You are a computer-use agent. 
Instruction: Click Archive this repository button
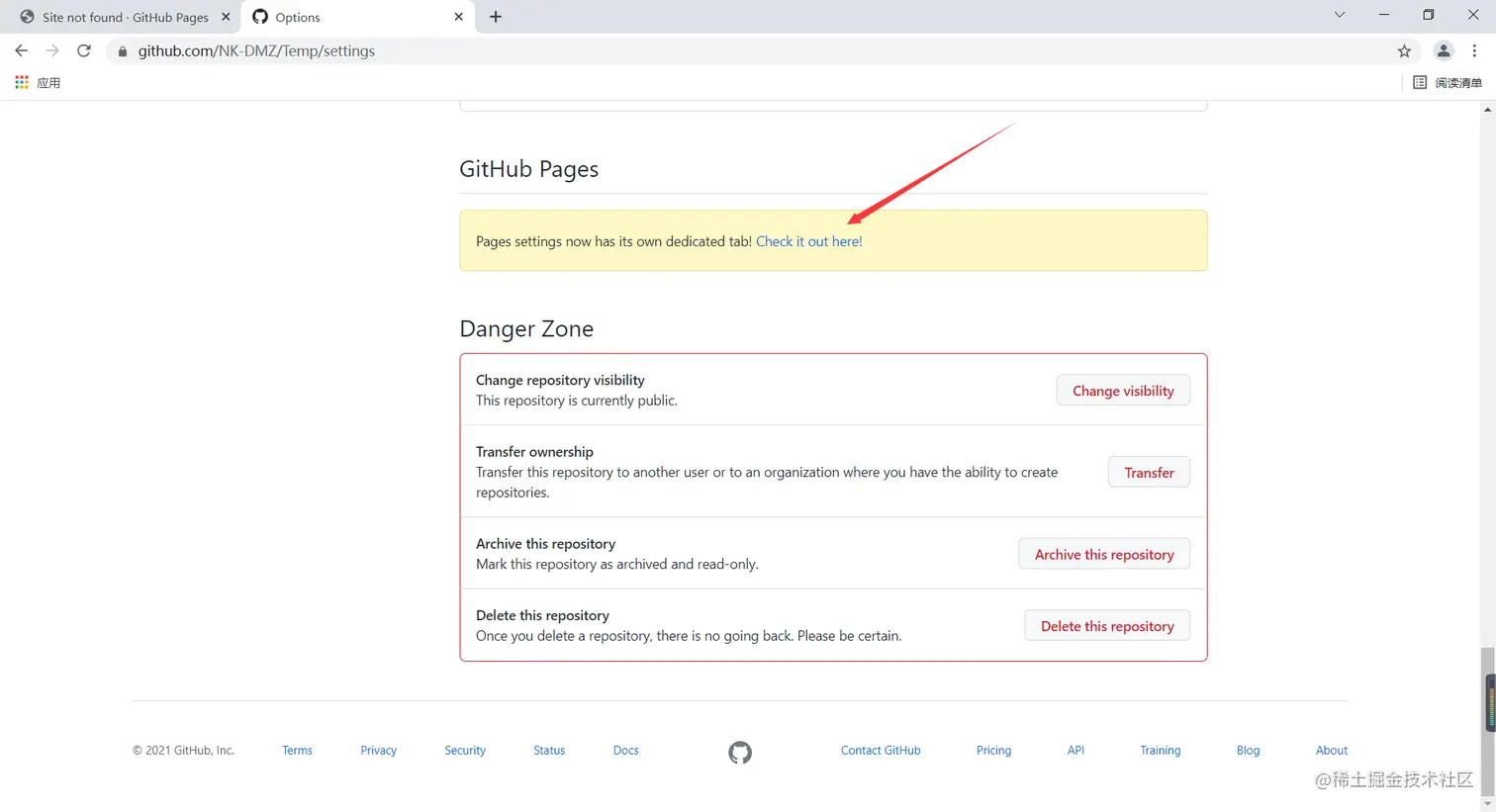(x=1104, y=555)
